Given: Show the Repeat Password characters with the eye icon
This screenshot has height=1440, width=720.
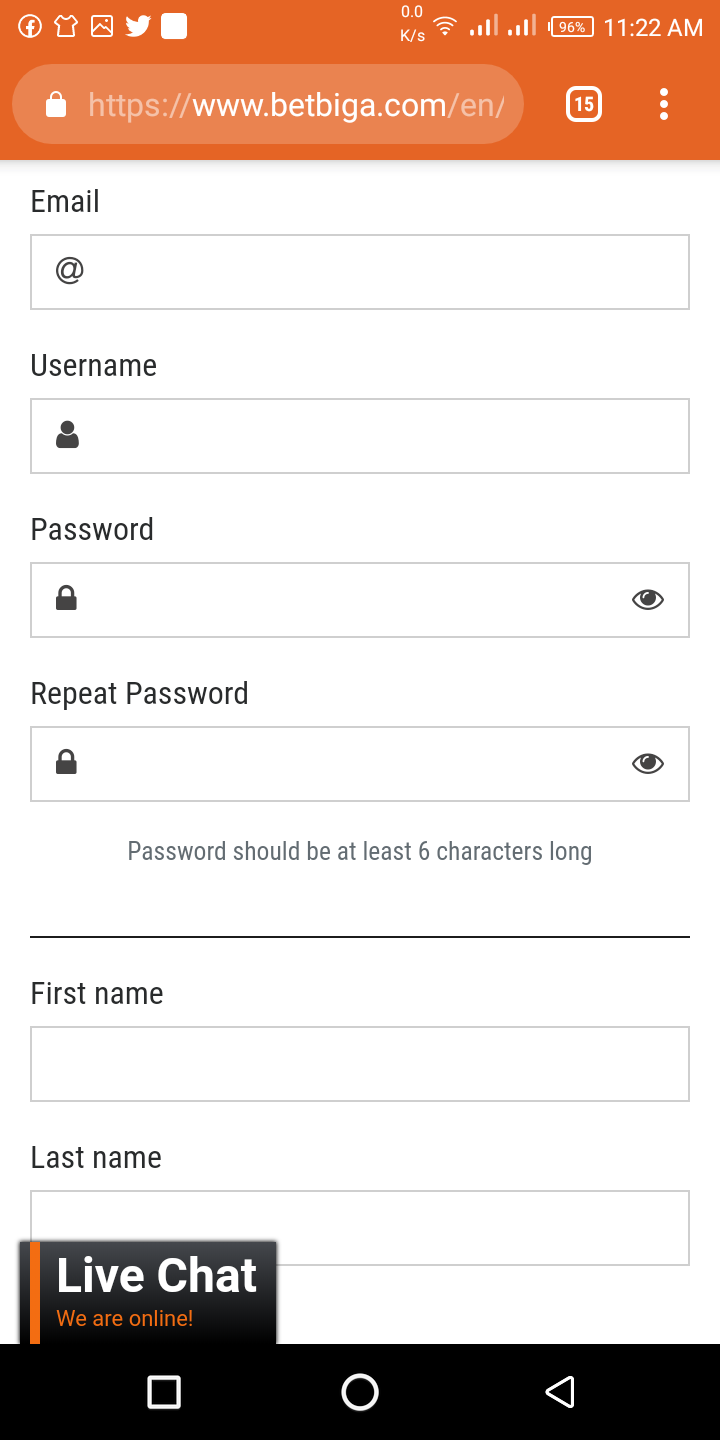Looking at the screenshot, I should click(x=648, y=763).
